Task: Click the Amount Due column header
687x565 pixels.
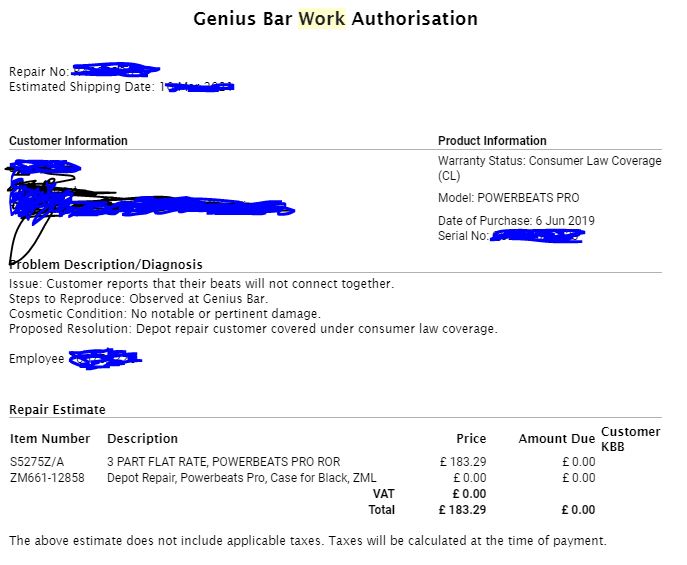Action: (x=557, y=438)
